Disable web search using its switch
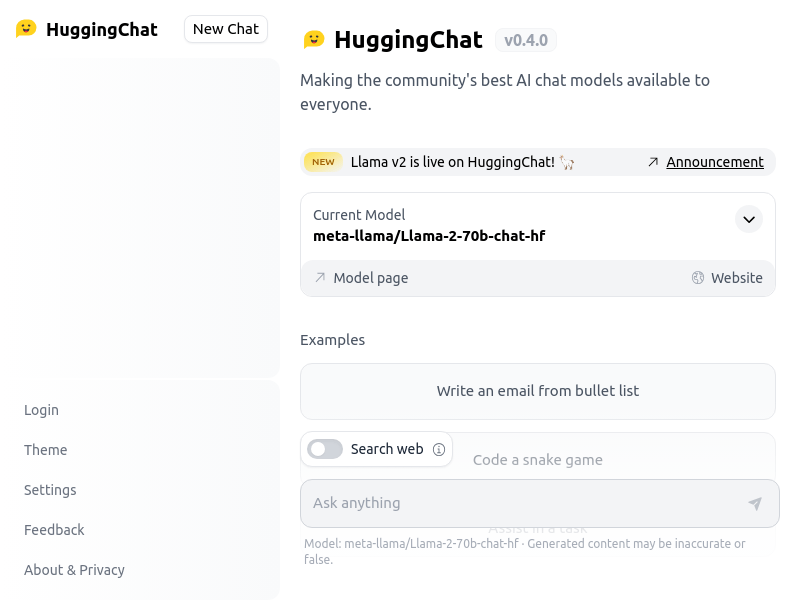 coord(325,449)
